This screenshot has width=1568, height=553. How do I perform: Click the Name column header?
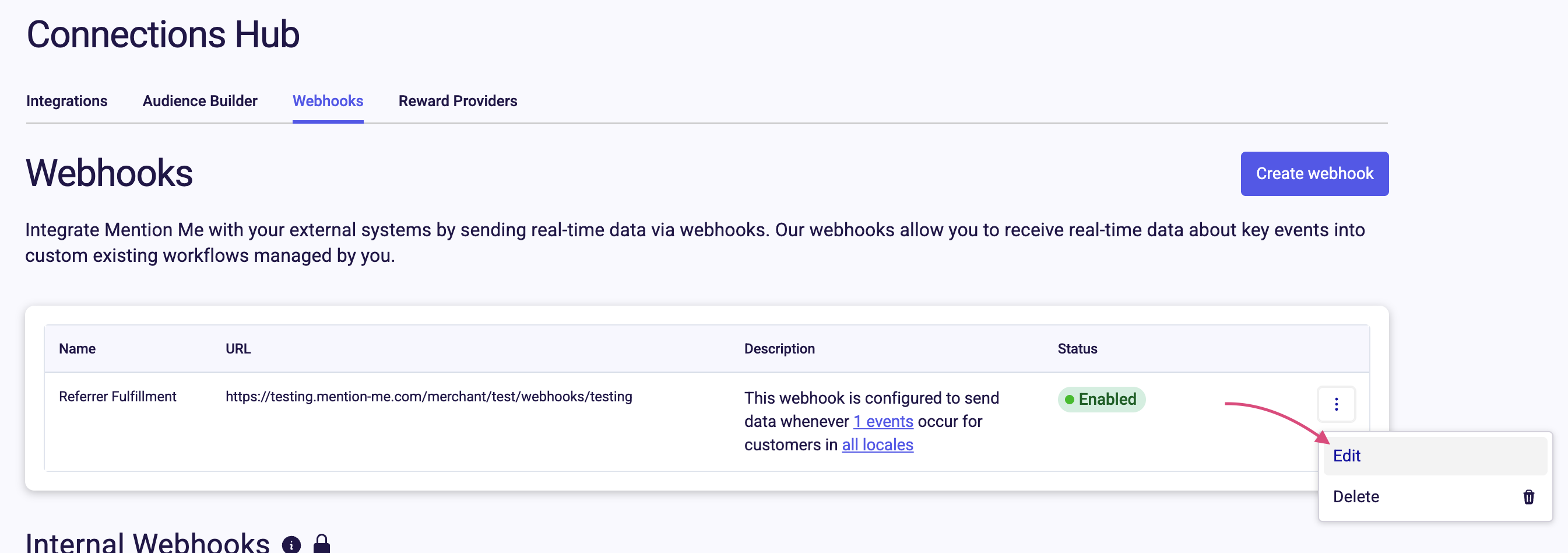(78, 349)
